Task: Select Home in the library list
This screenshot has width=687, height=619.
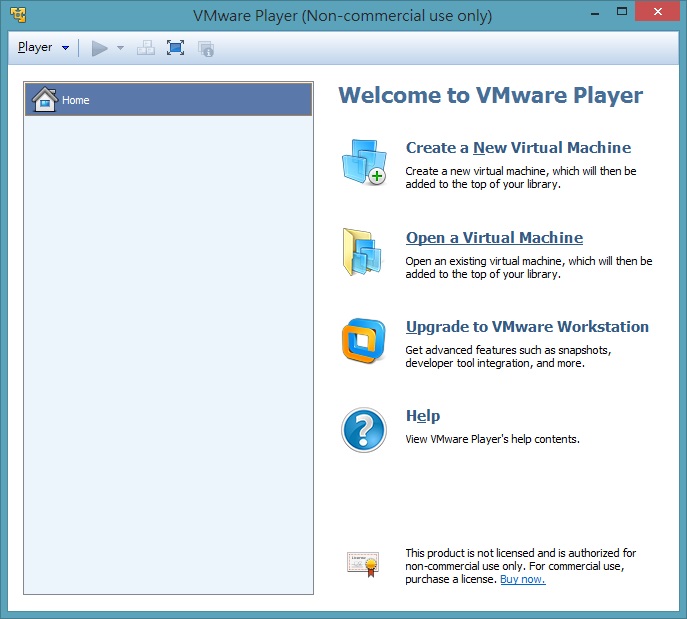Action: coord(169,100)
